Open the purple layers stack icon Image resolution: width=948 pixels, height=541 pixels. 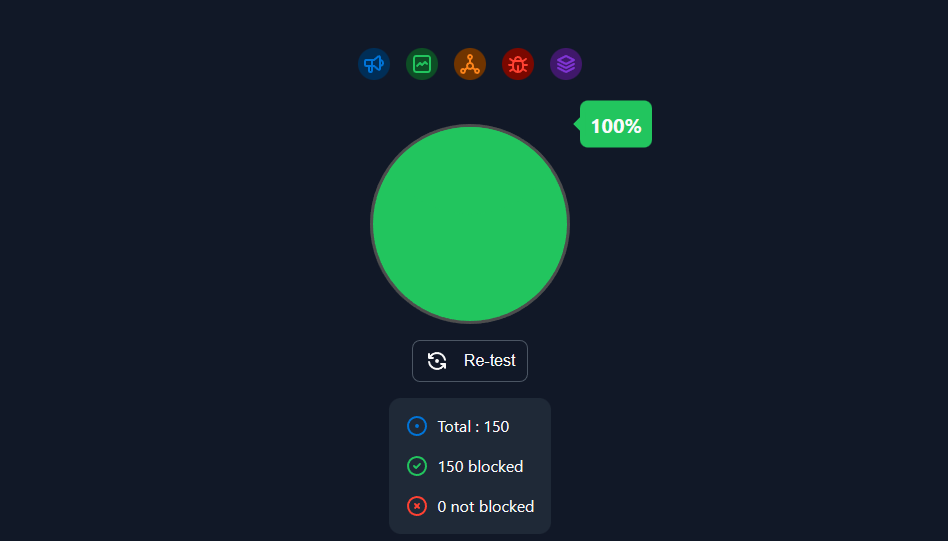point(566,64)
